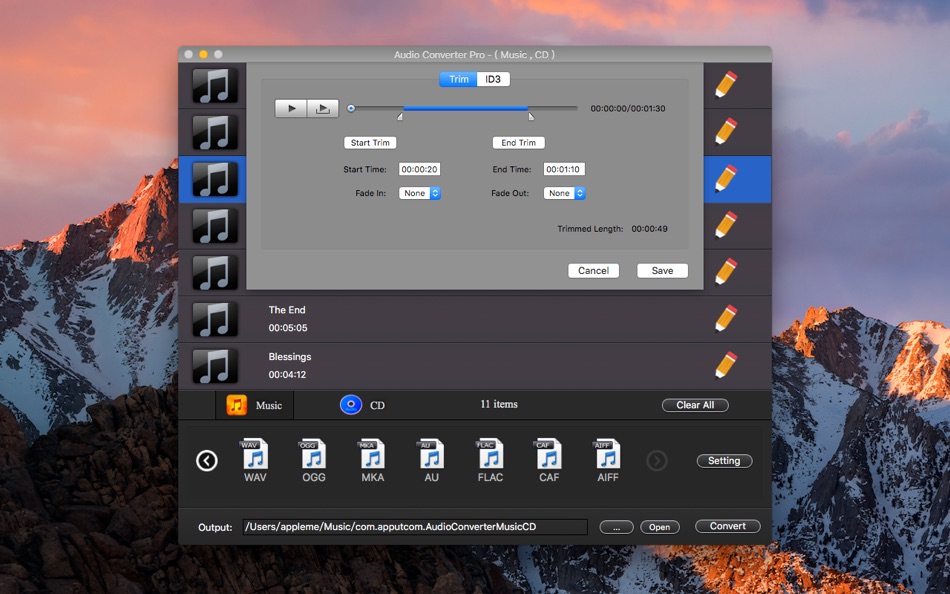Open the Music source with orange icon
The height and width of the screenshot is (594, 950).
click(237, 405)
